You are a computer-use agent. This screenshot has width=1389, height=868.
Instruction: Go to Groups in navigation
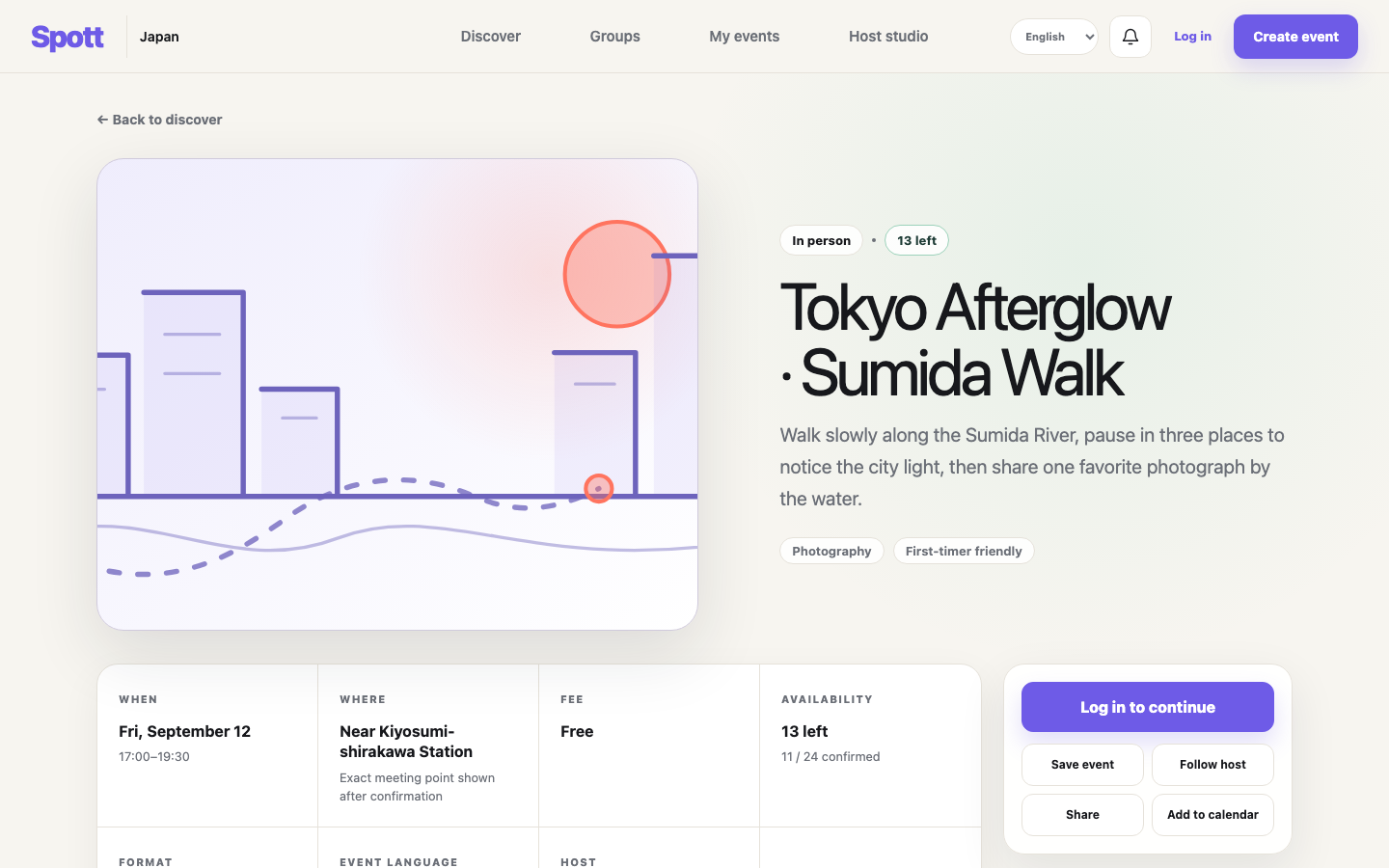(614, 37)
